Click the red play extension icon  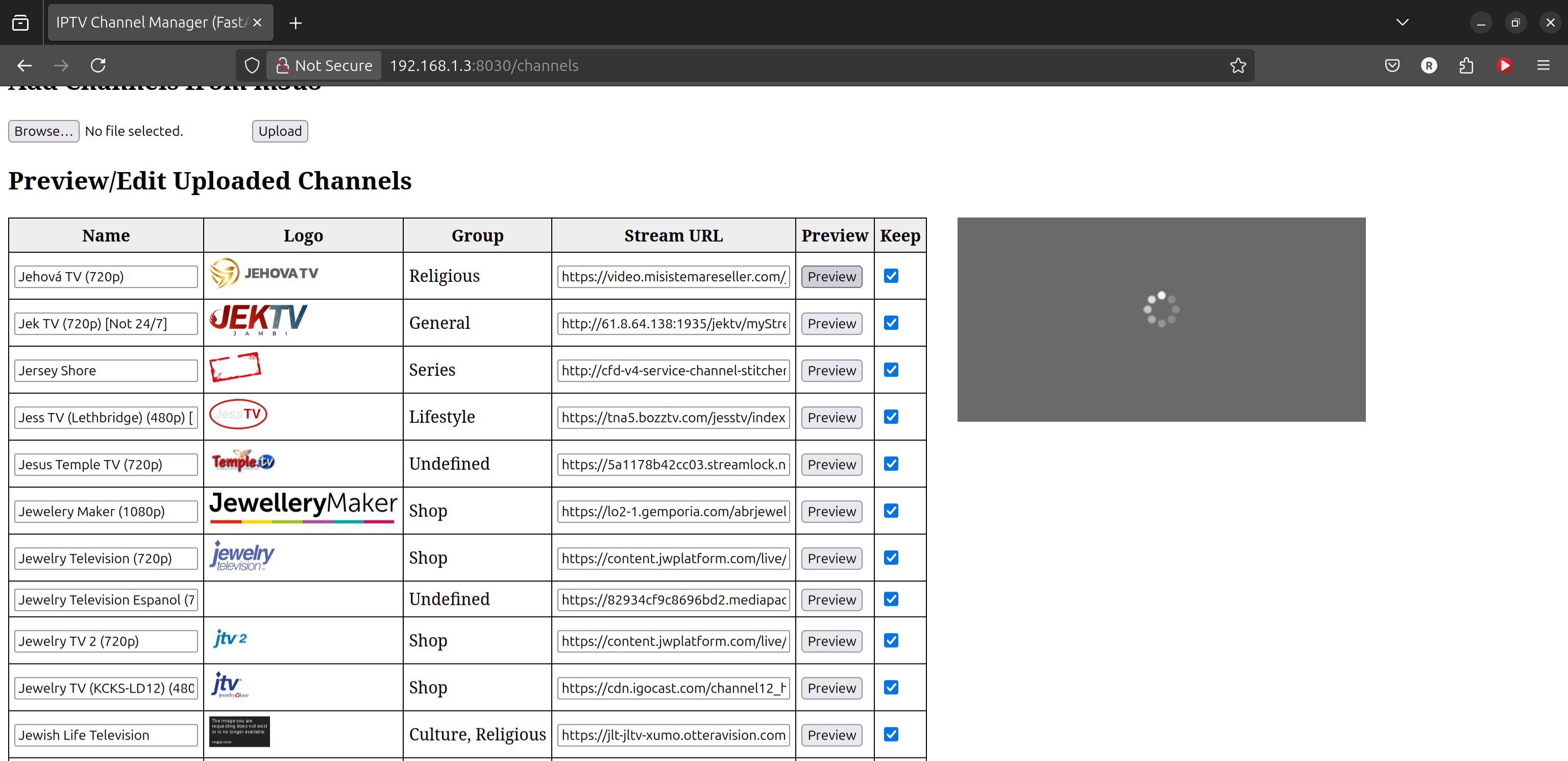pos(1504,65)
